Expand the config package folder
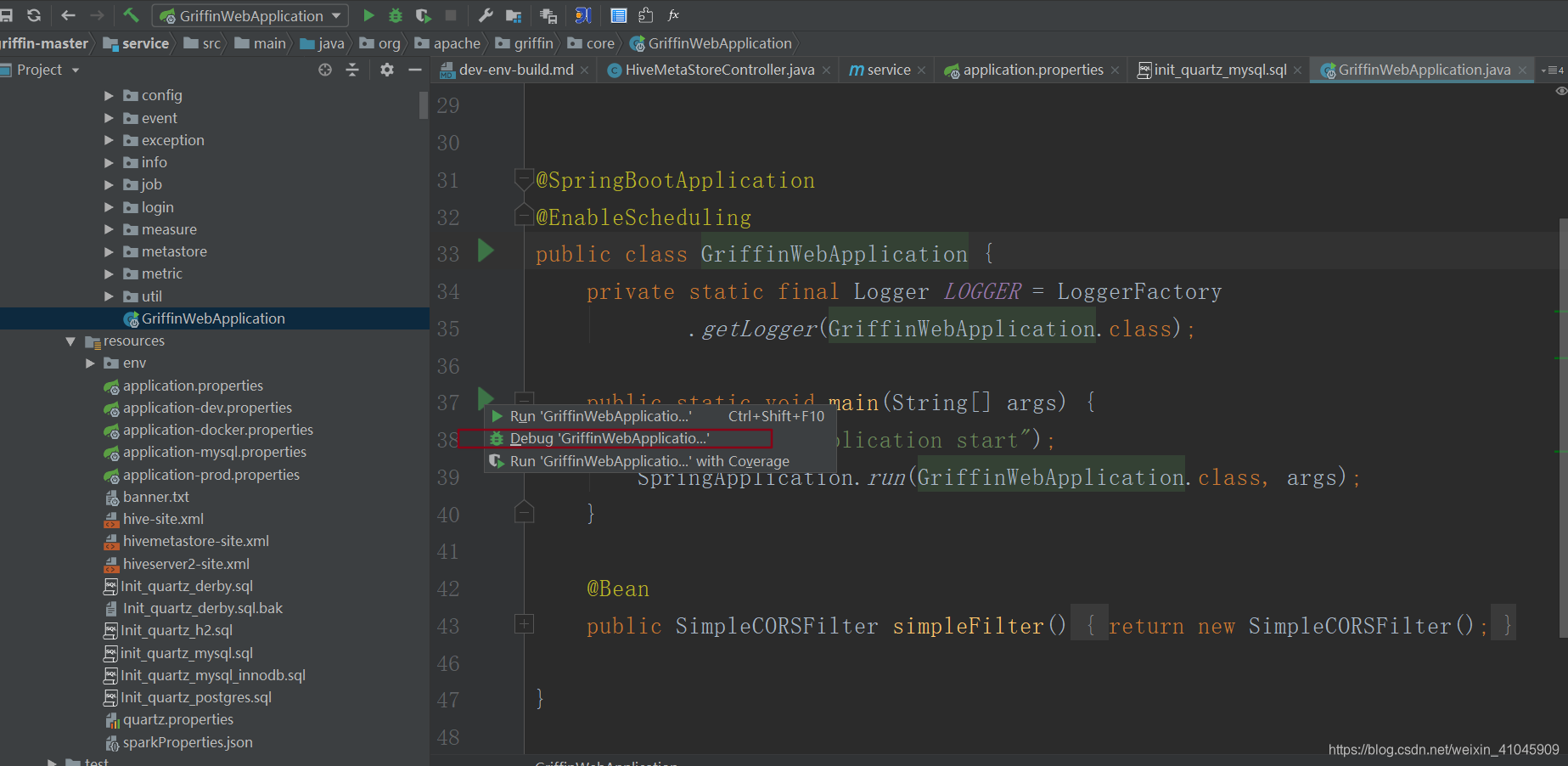The width and height of the screenshot is (1568, 766). 109,95
